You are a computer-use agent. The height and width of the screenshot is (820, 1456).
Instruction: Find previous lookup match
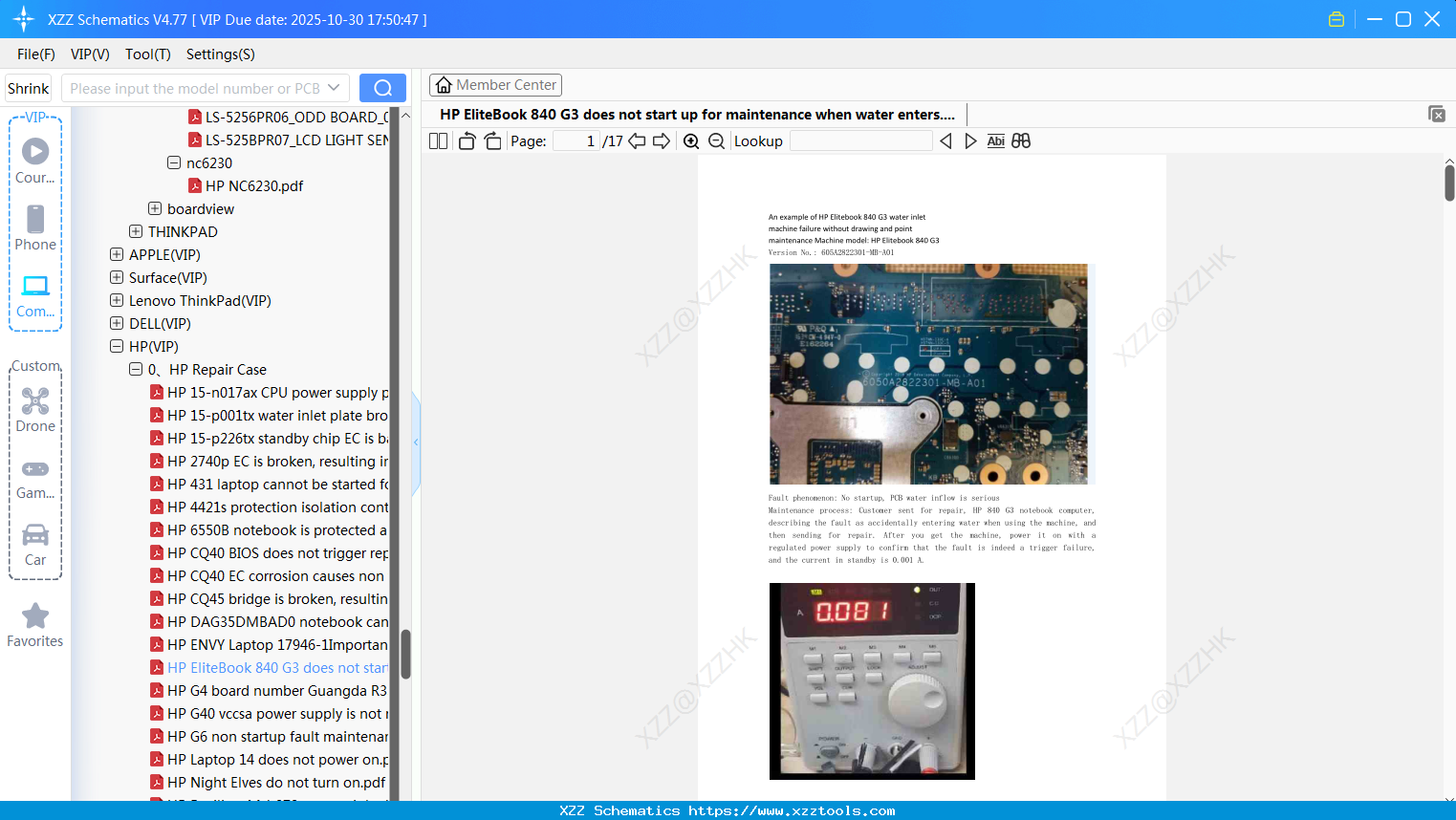945,141
